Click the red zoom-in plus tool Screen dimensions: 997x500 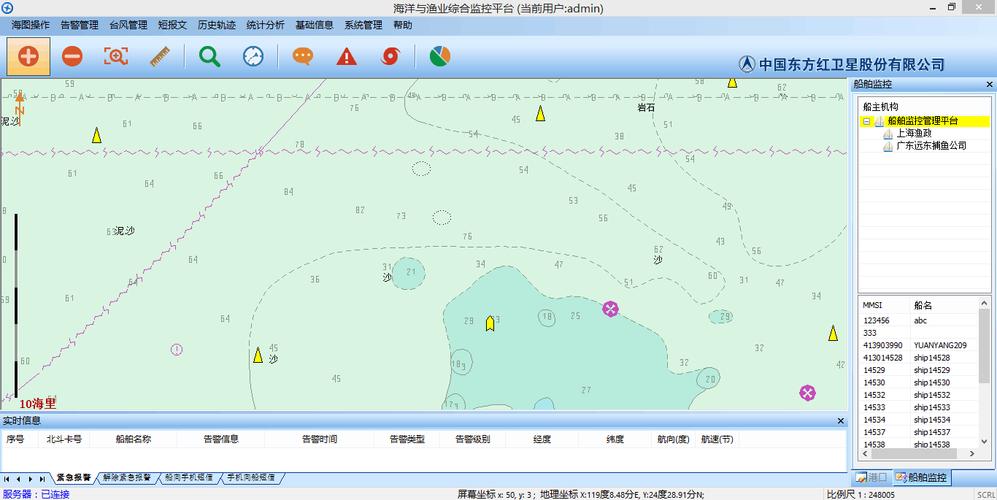[x=28, y=56]
